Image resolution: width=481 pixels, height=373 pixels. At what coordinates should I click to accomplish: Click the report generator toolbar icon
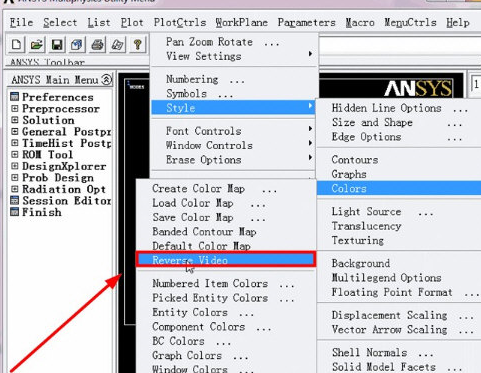click(117, 44)
